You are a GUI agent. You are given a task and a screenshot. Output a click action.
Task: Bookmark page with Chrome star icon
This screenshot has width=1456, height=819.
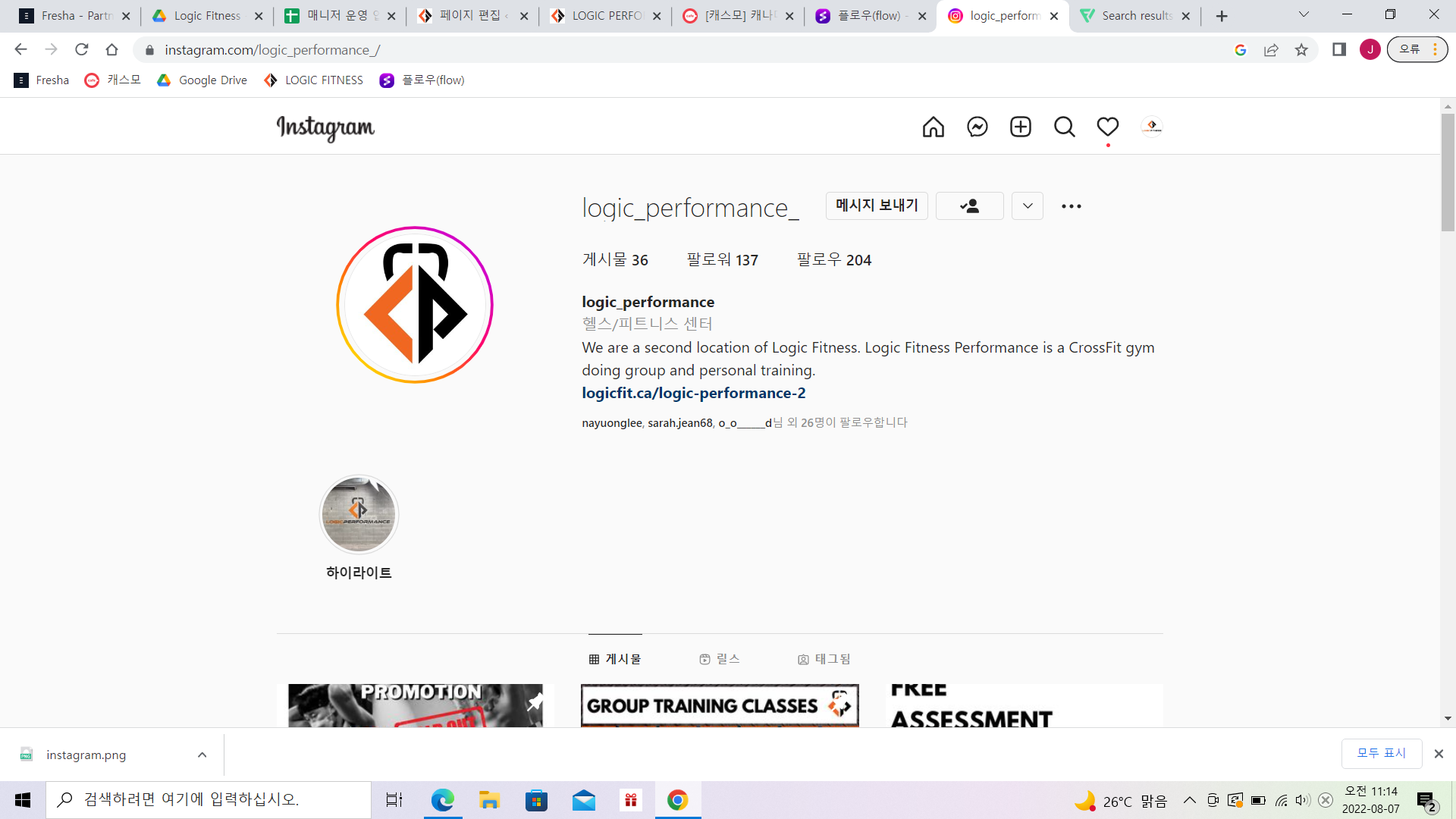[1301, 50]
